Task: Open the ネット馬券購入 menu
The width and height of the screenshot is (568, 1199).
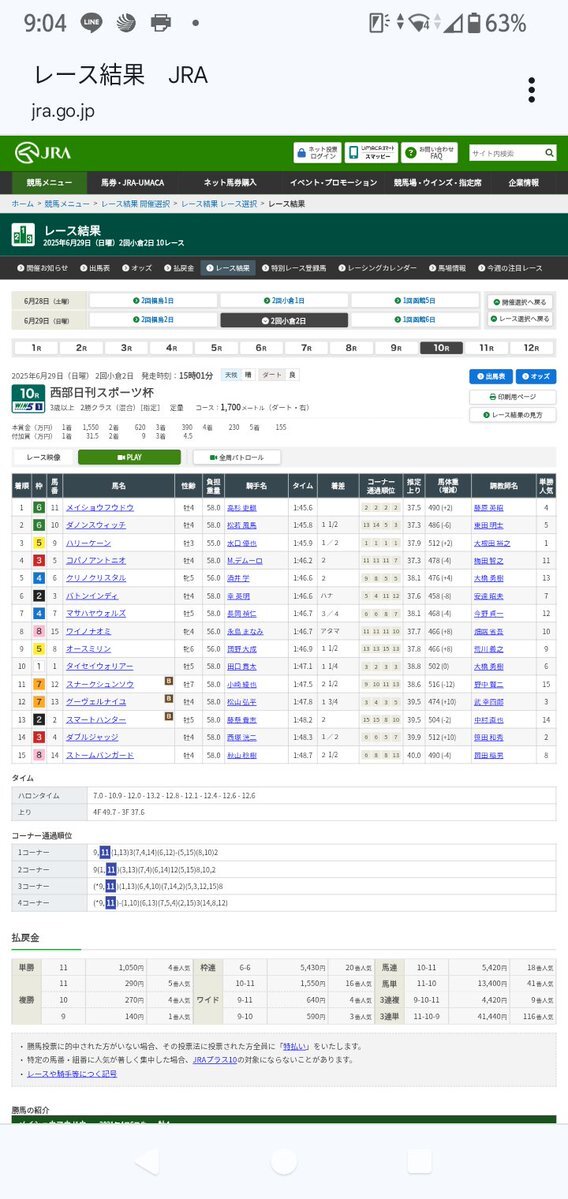Action: 230,184
